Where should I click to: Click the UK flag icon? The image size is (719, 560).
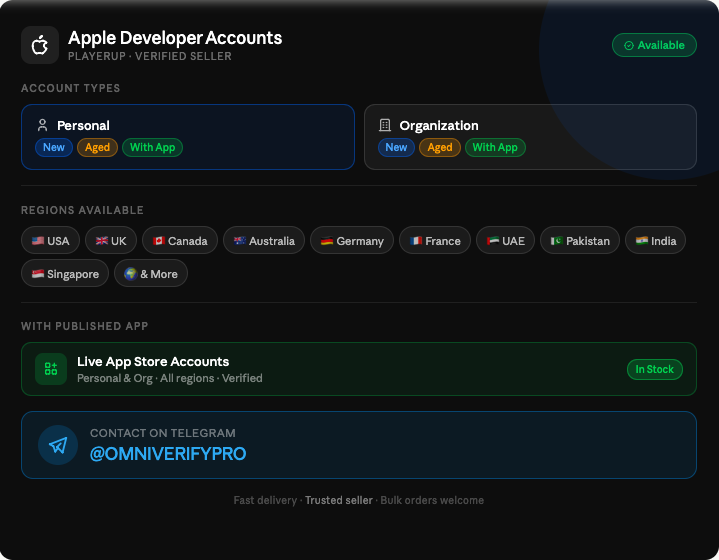(102, 241)
